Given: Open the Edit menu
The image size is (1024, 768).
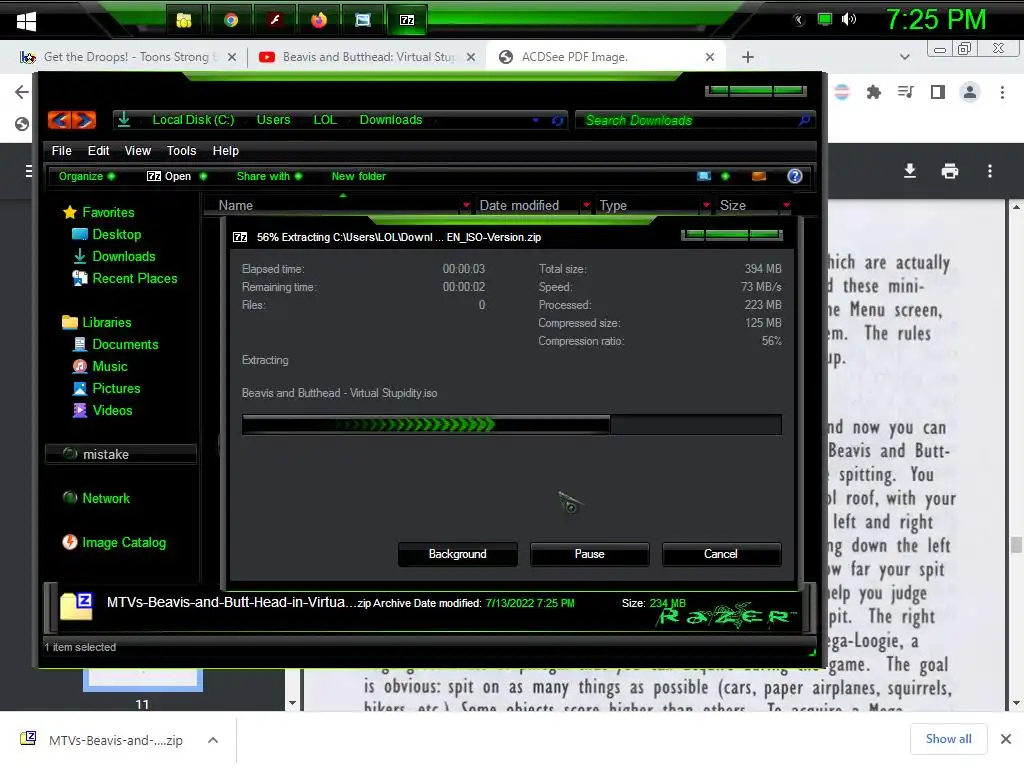Looking at the screenshot, I should pyautogui.click(x=99, y=151).
